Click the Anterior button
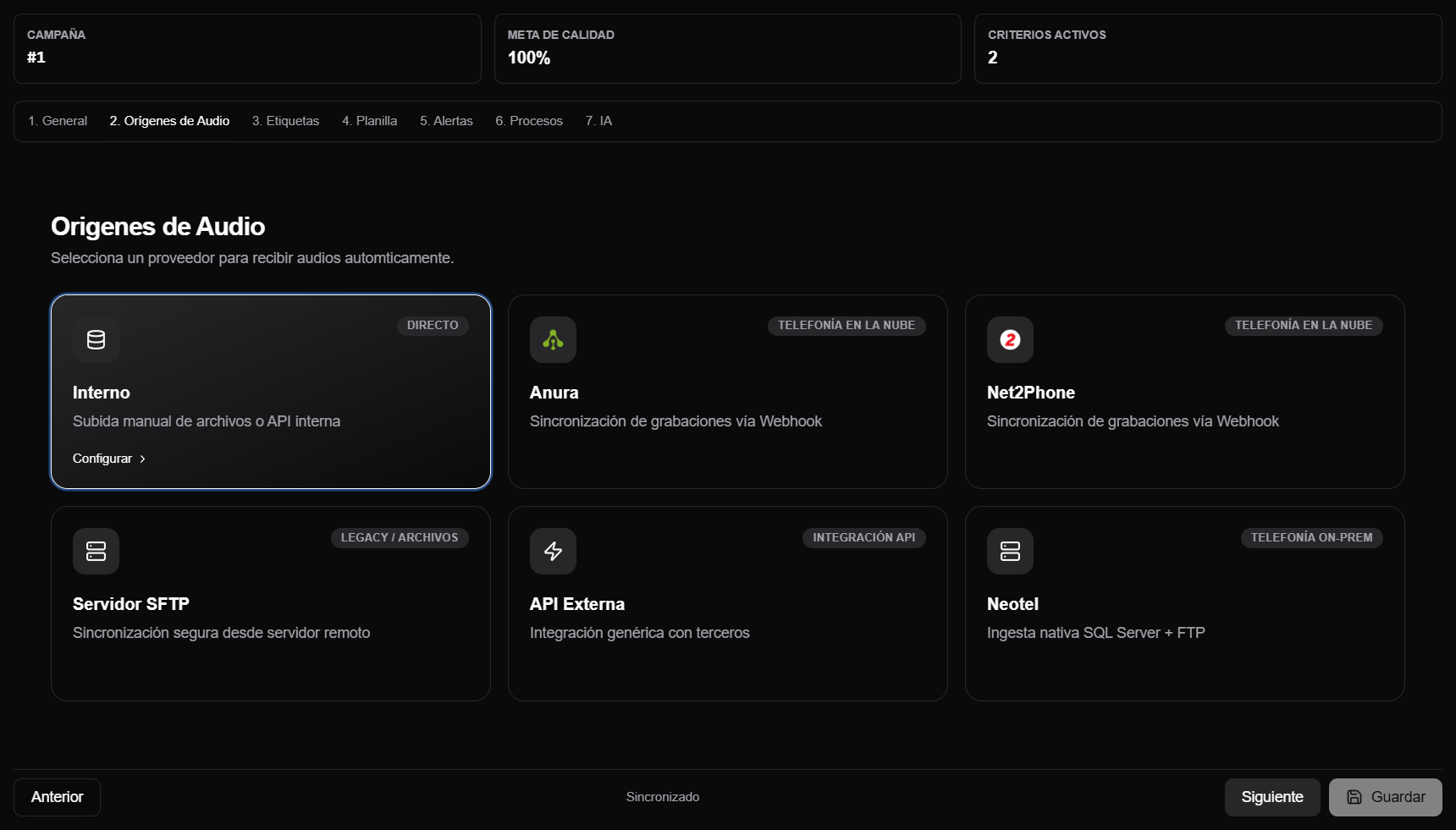Image resolution: width=1456 pixels, height=830 pixels. point(57,797)
